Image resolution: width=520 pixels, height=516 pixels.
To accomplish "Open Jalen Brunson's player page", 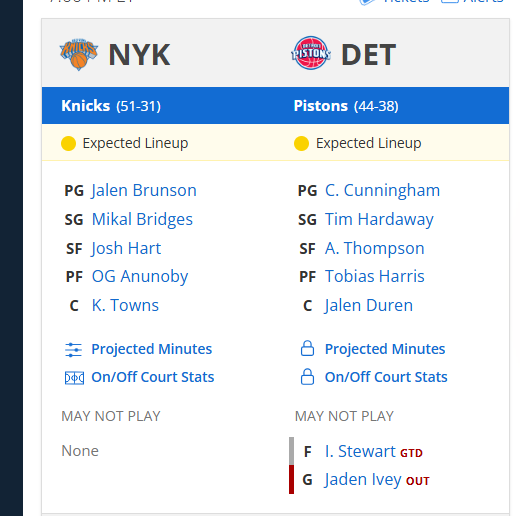I will [x=144, y=191].
